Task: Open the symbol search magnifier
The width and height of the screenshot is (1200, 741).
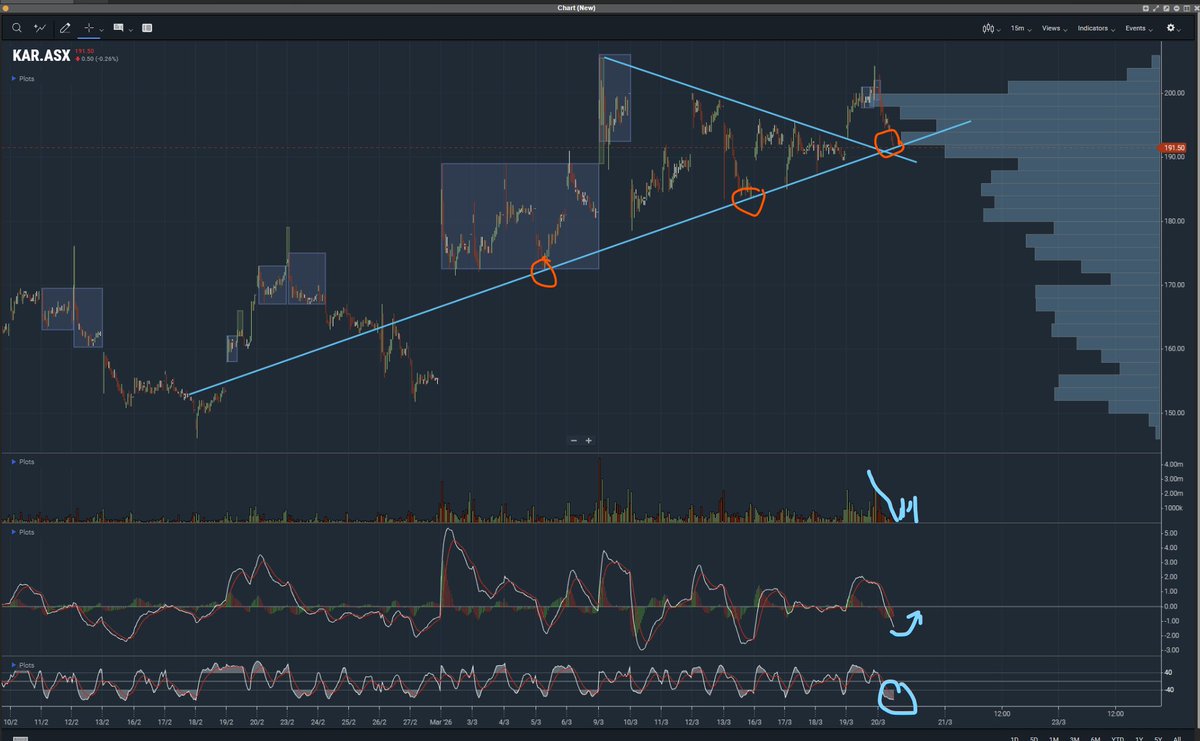Action: click(17, 28)
